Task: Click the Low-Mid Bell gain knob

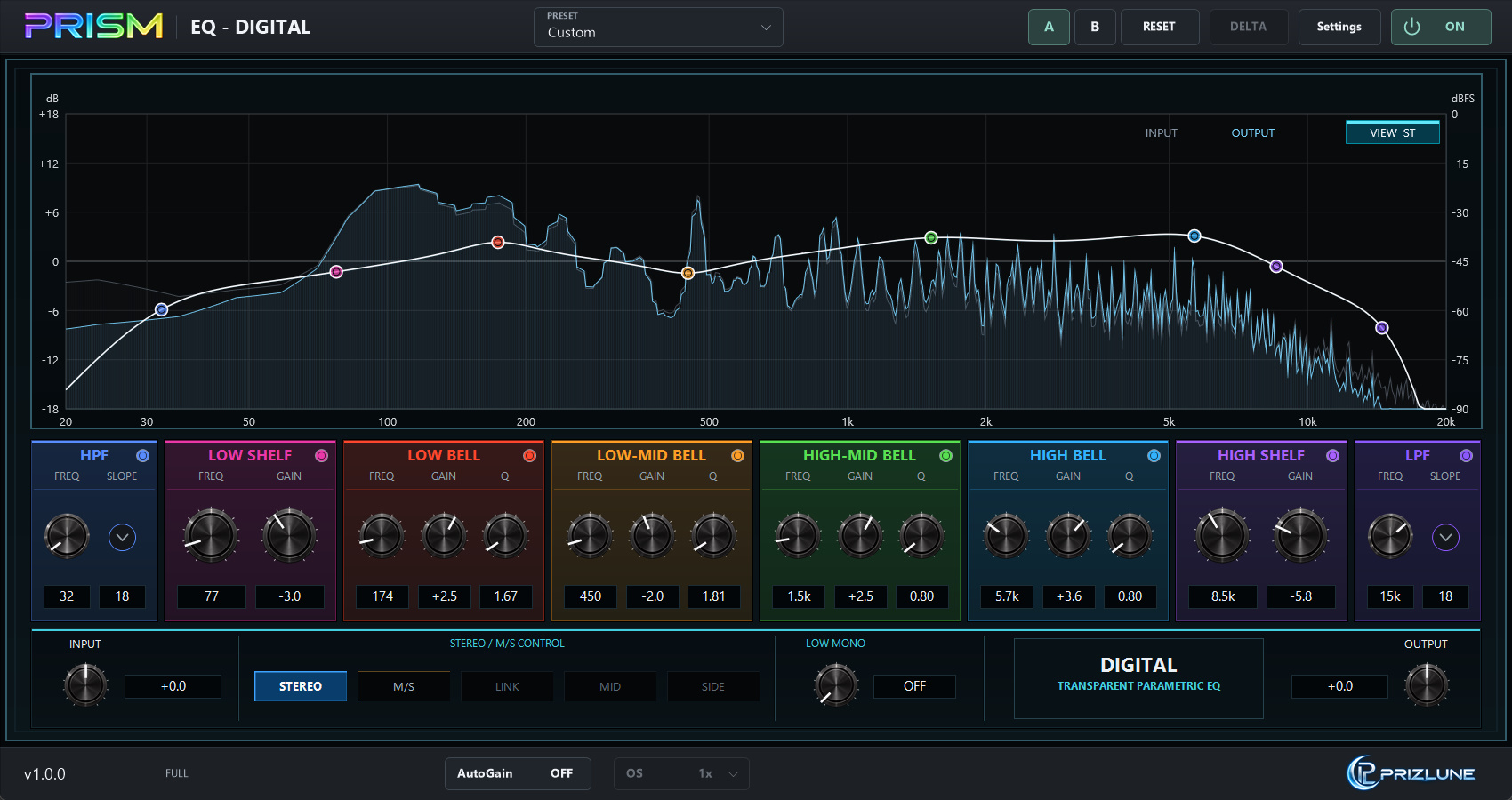Action: [x=652, y=536]
